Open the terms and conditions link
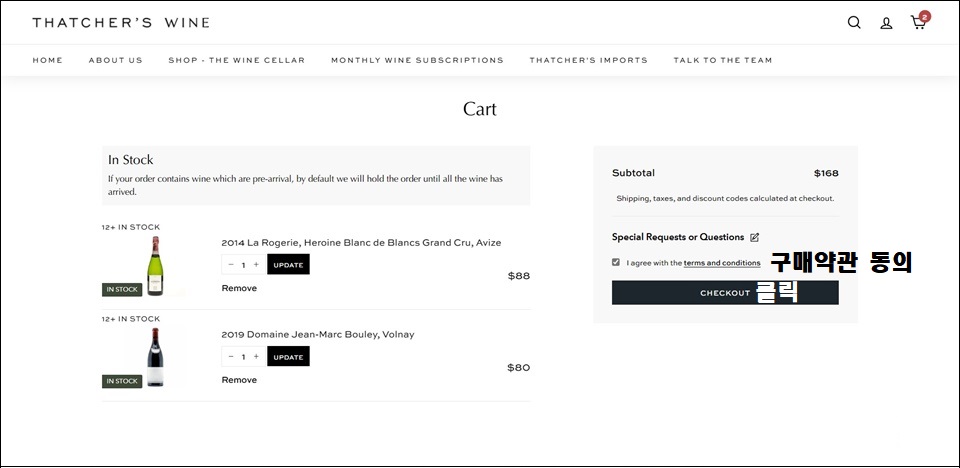 coord(722,263)
